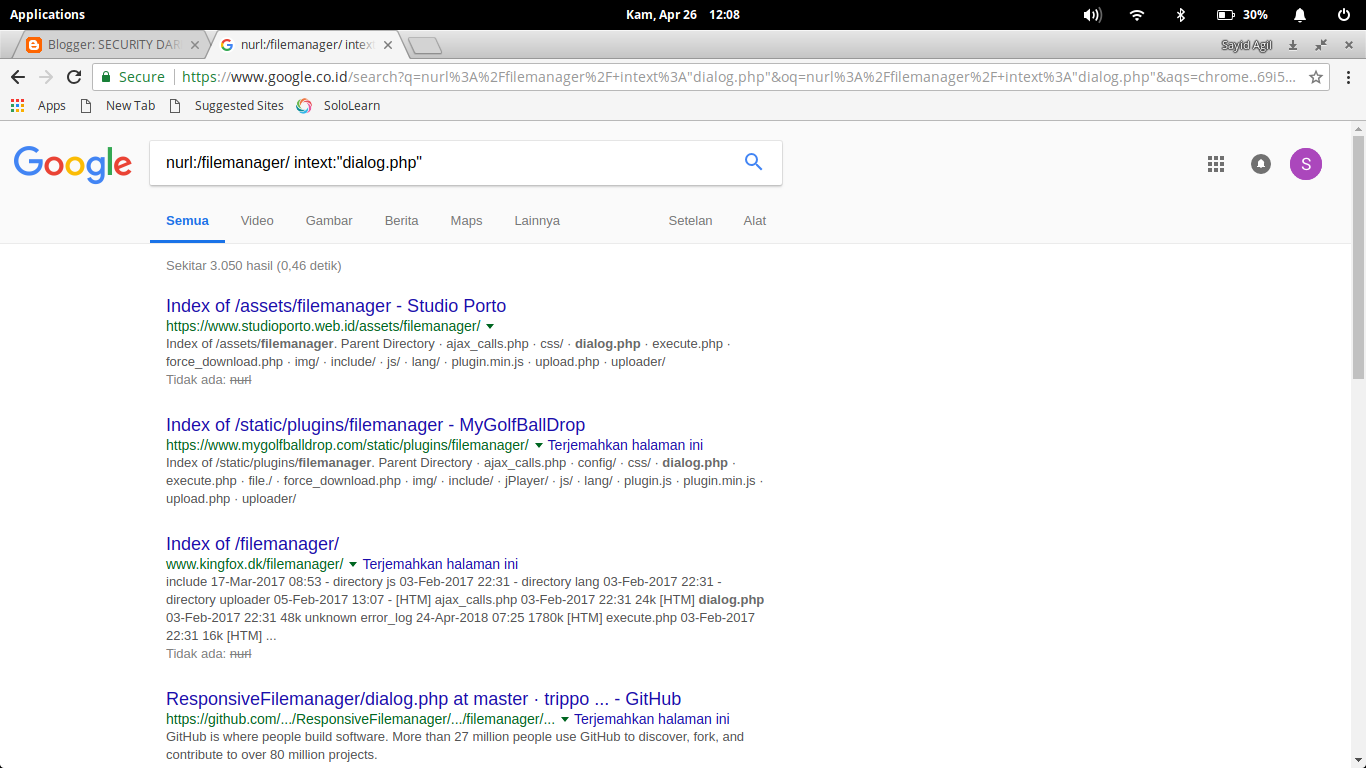Open a new tab button
The image size is (1366, 768).
[x=425, y=45]
